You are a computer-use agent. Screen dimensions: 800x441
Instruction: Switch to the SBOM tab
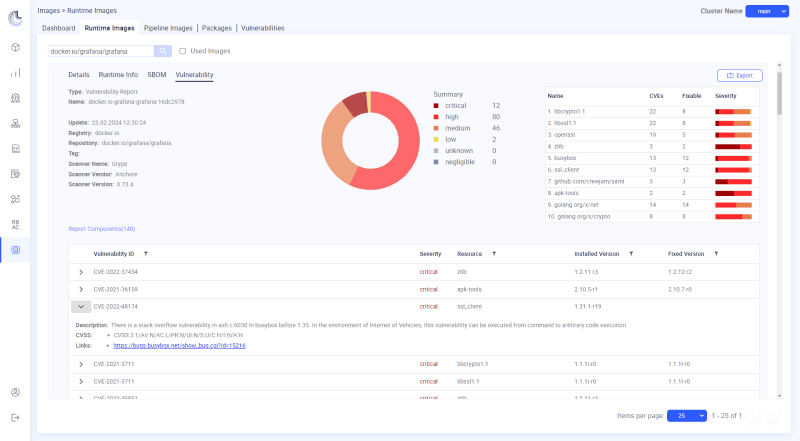[x=157, y=75]
